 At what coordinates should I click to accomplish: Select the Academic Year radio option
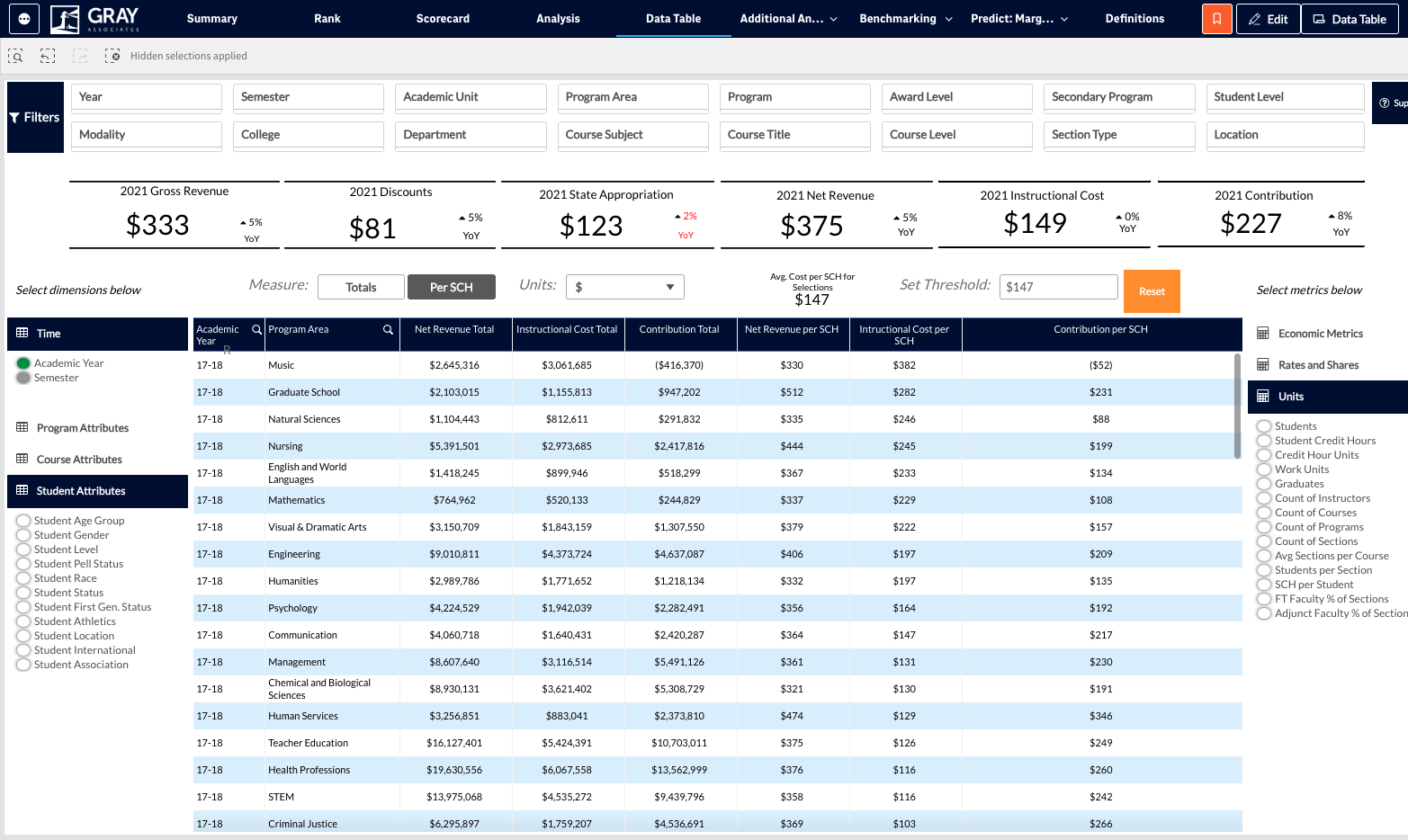(x=23, y=363)
